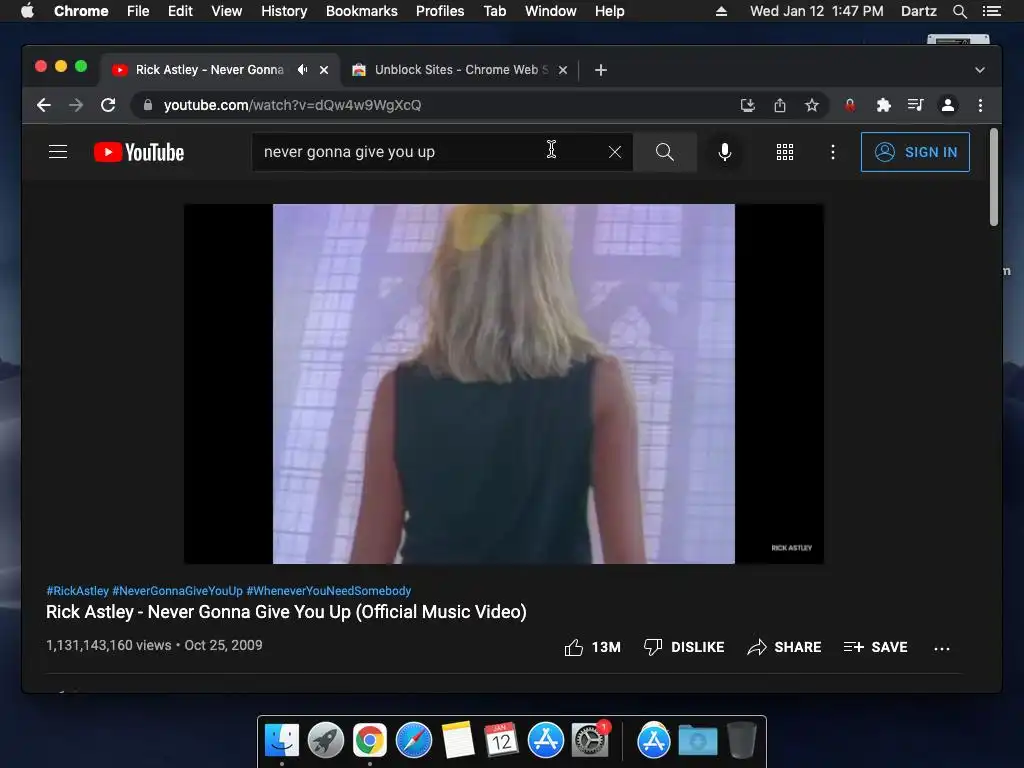Open the YouTube guide hamburger menu
The height and width of the screenshot is (768, 1024).
[x=58, y=152]
